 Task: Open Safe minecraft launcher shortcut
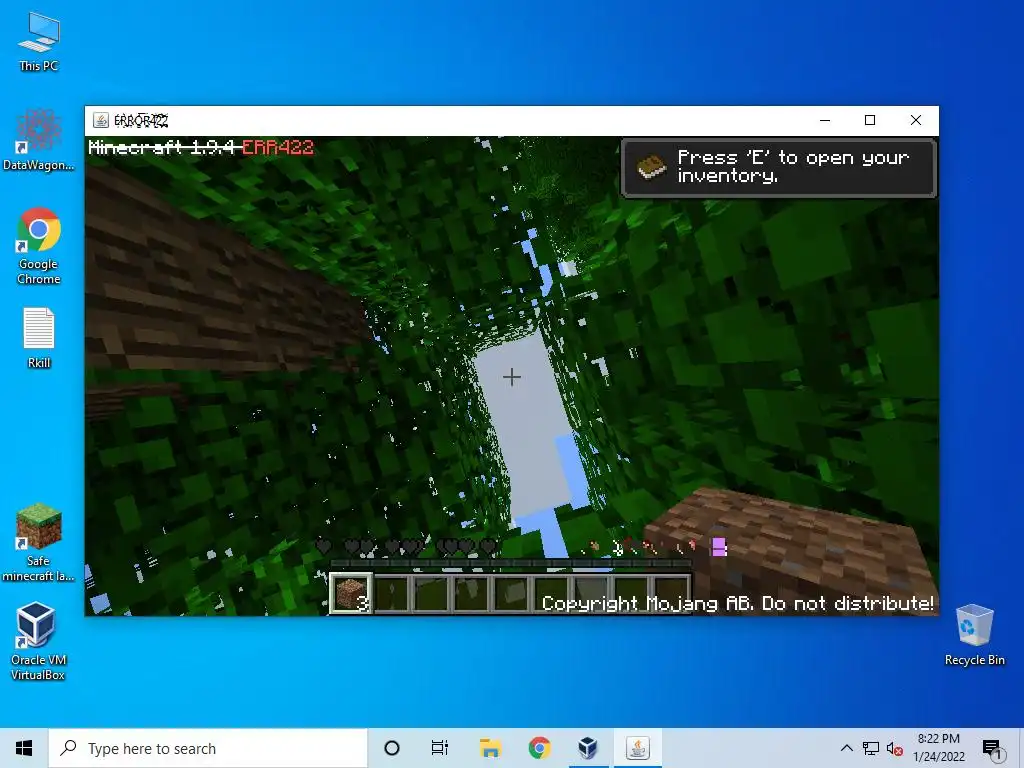[x=39, y=542]
